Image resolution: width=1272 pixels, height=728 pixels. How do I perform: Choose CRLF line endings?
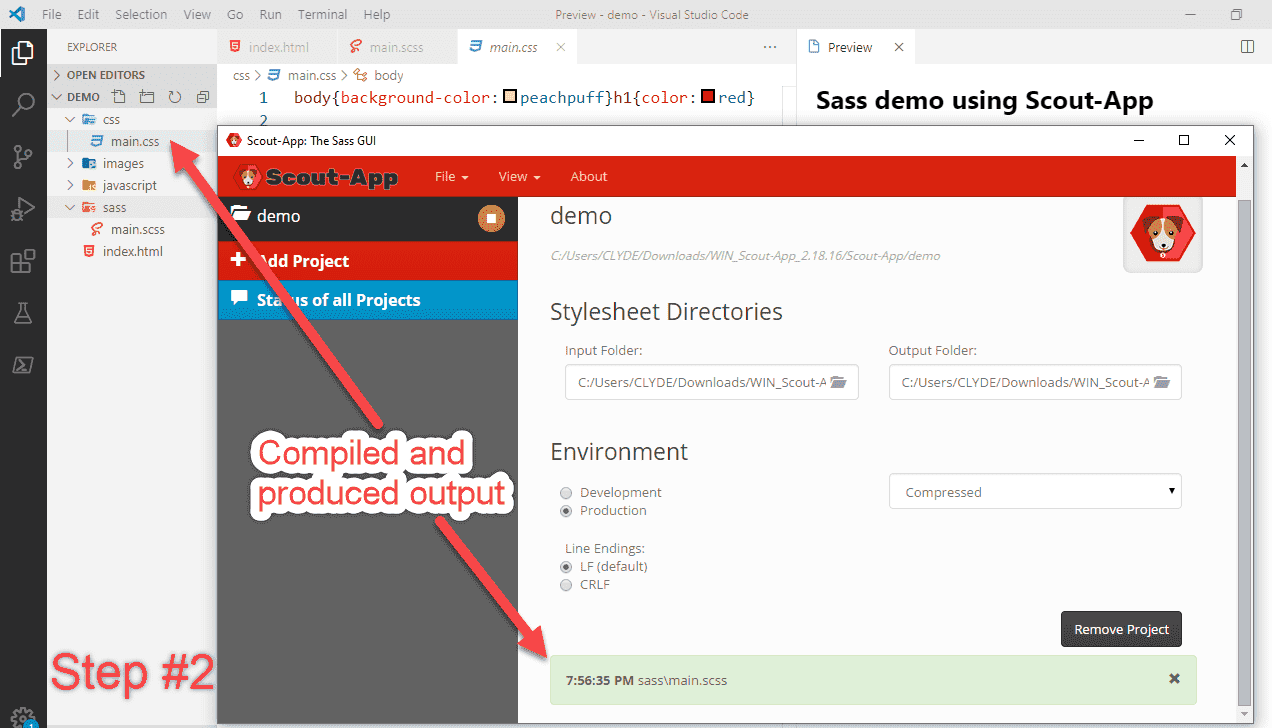coord(566,585)
